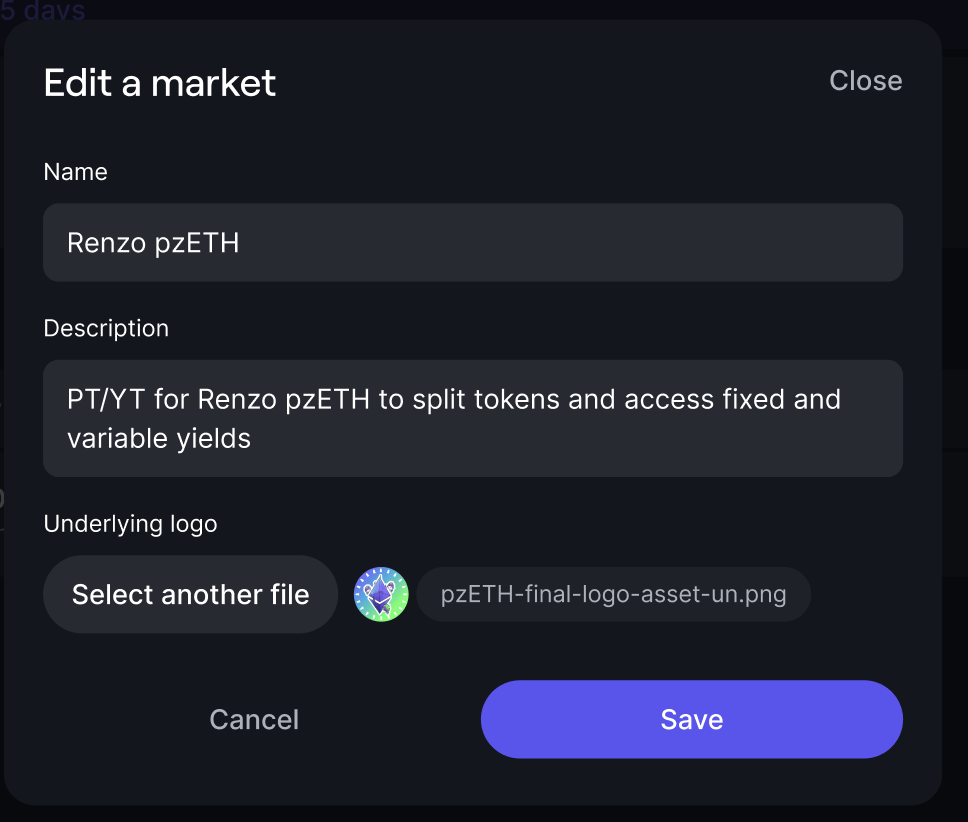Click the word "Renzo" in the Name field
The image size is (968, 822).
[107, 243]
